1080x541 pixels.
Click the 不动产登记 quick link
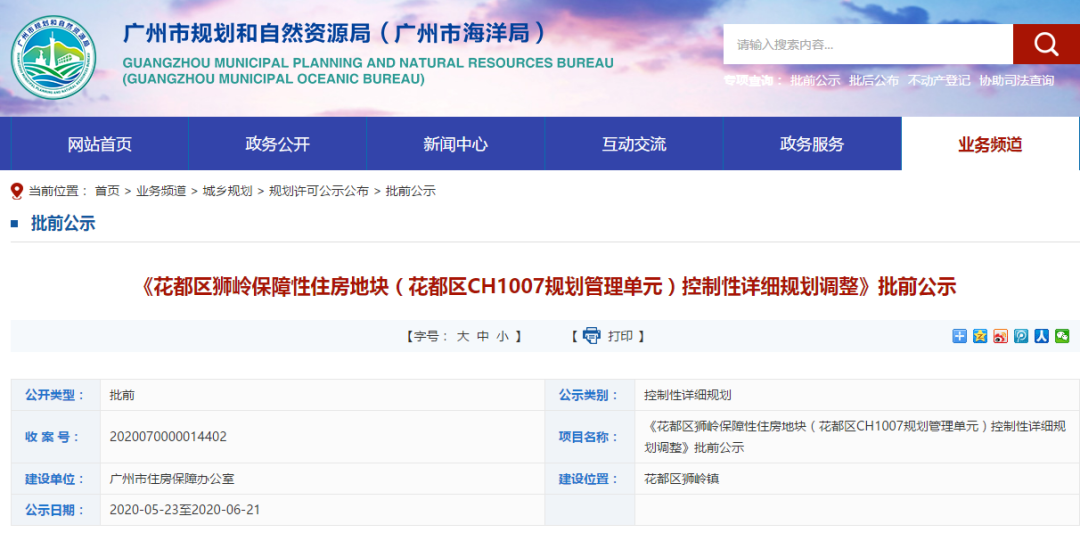coord(939,81)
